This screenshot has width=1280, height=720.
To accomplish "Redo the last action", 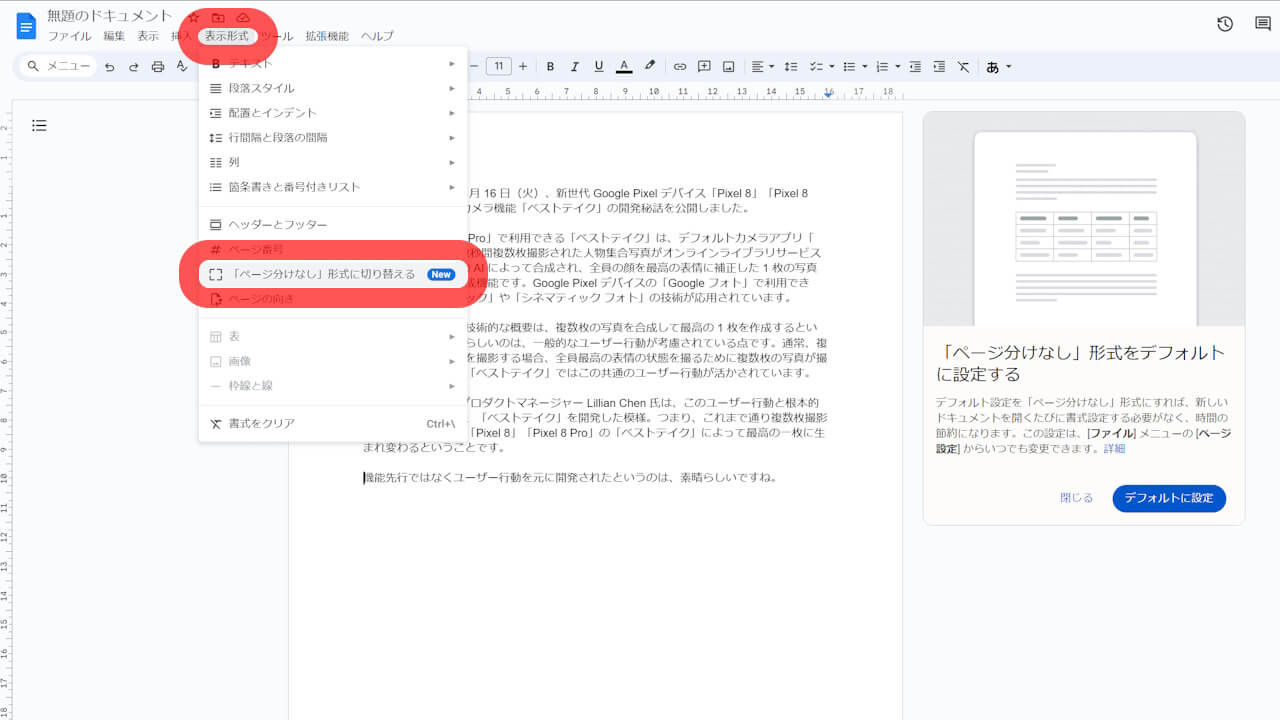I will [x=133, y=67].
